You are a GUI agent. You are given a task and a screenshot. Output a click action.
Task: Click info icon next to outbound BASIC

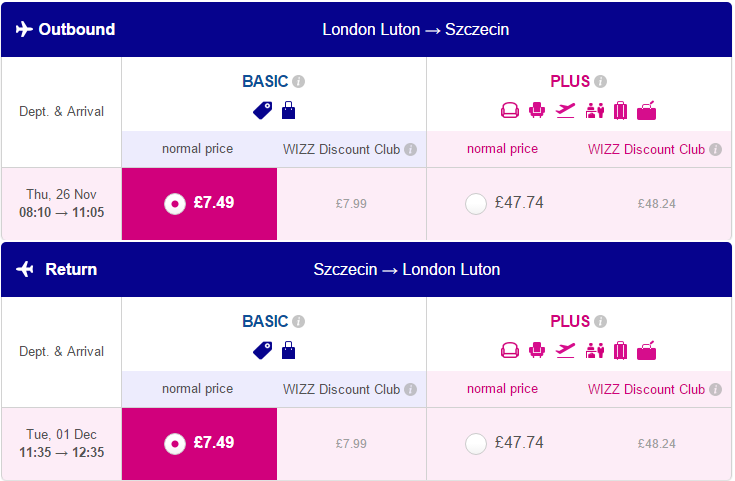(299, 82)
